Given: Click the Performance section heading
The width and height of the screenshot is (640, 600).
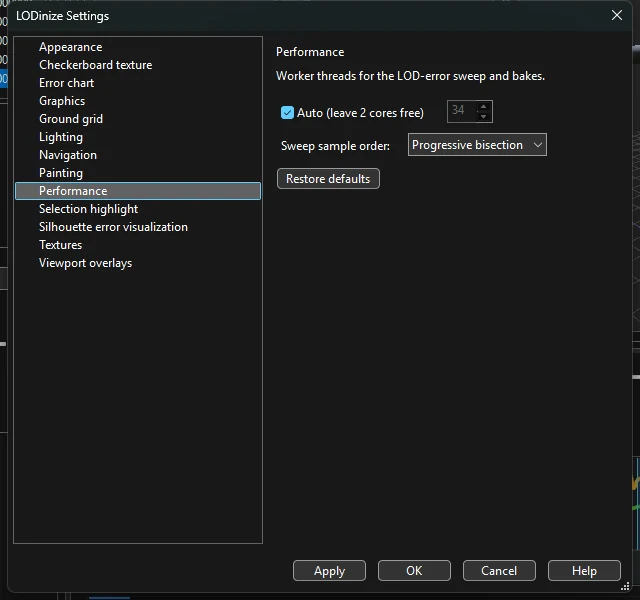Looking at the screenshot, I should [310, 52].
